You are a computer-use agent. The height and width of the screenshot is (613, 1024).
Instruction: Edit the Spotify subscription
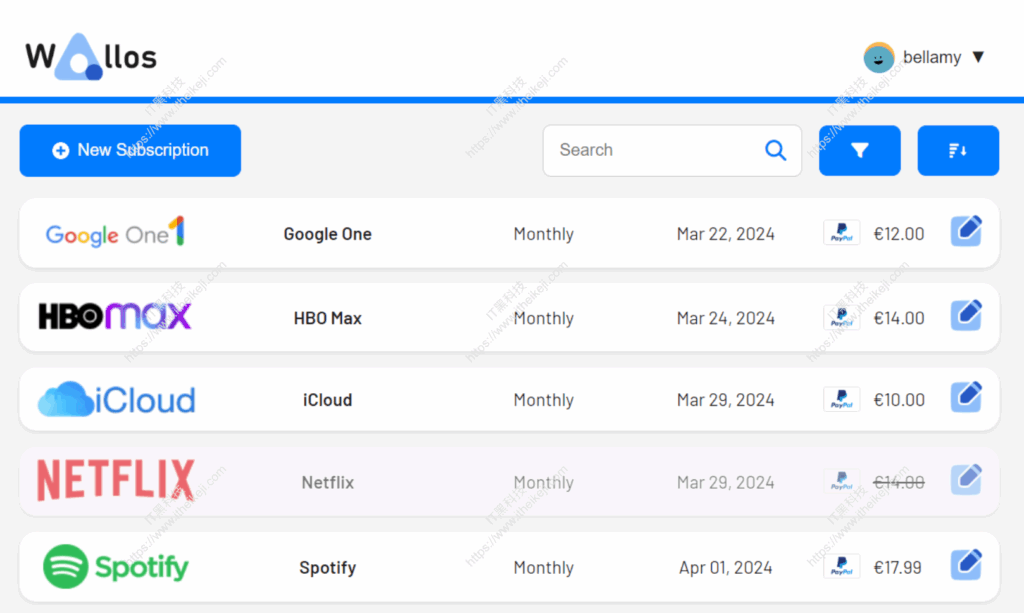(x=965, y=565)
